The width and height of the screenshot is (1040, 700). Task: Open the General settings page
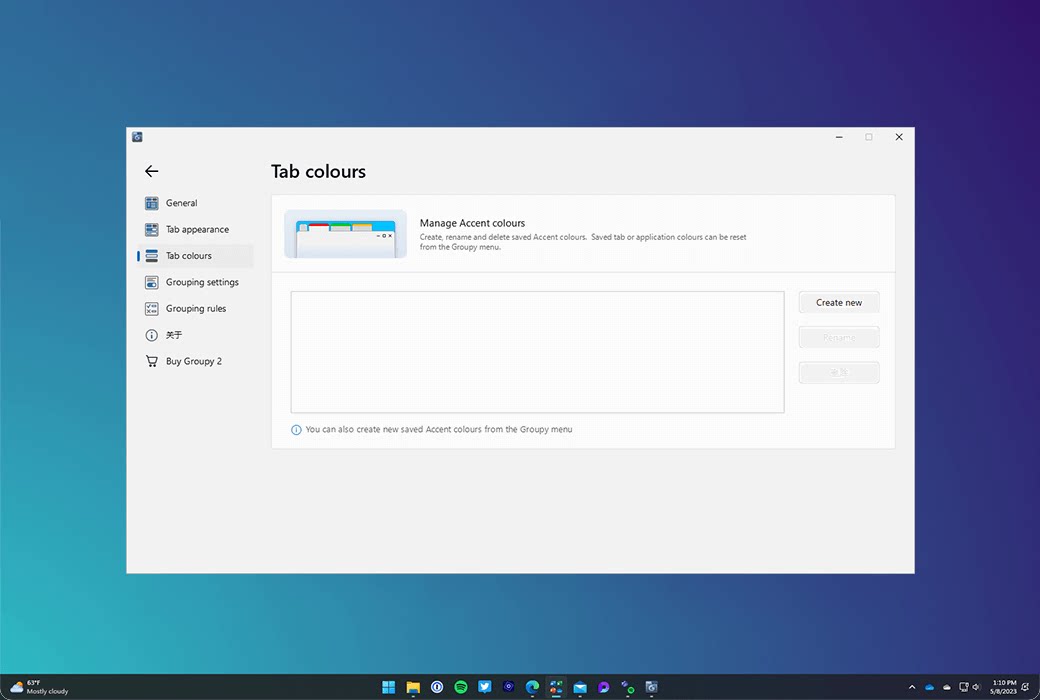coord(181,203)
